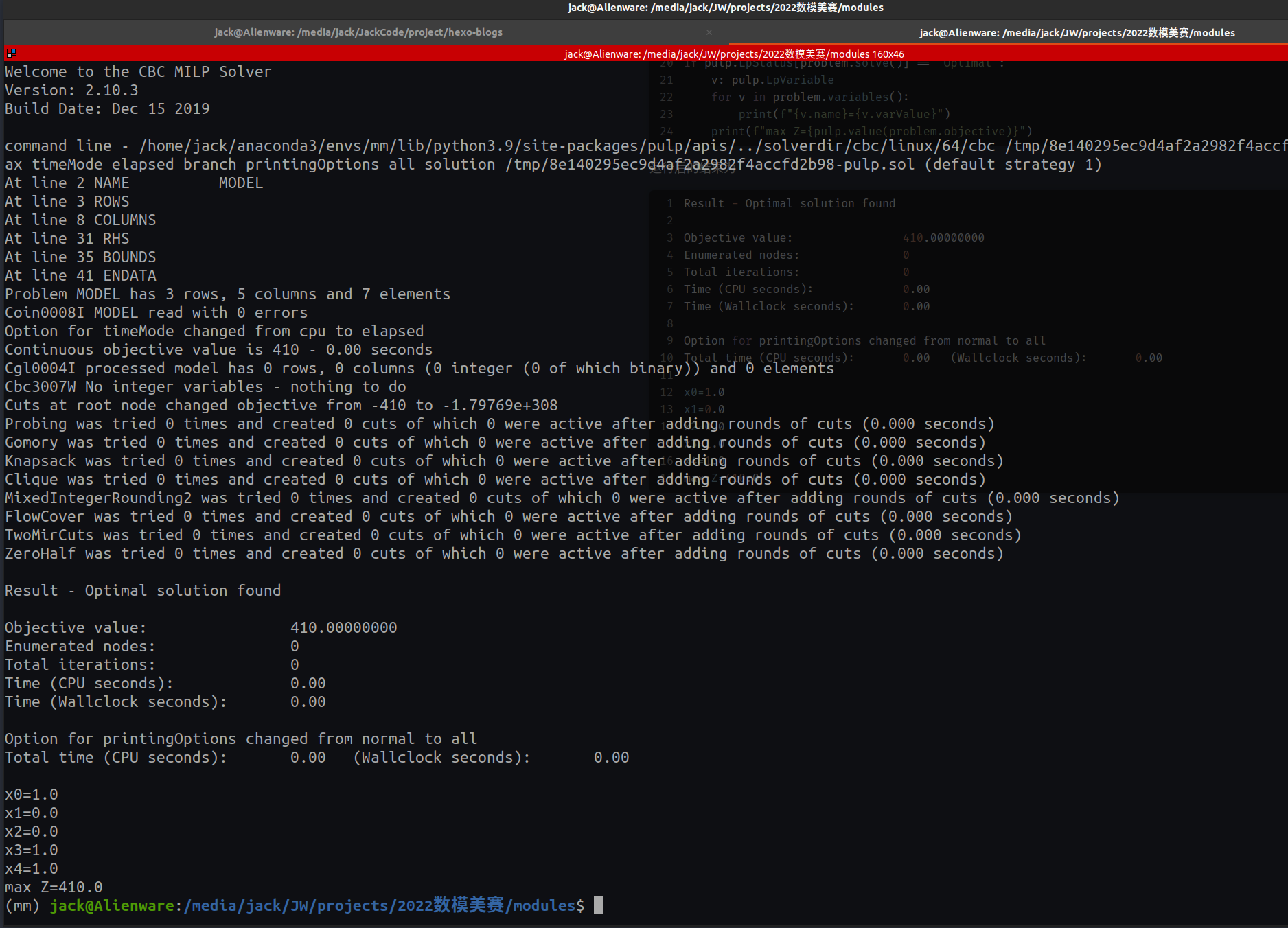Click the Terminator grouping icon in red titlebar
1288x928 pixels.
tap(11, 54)
